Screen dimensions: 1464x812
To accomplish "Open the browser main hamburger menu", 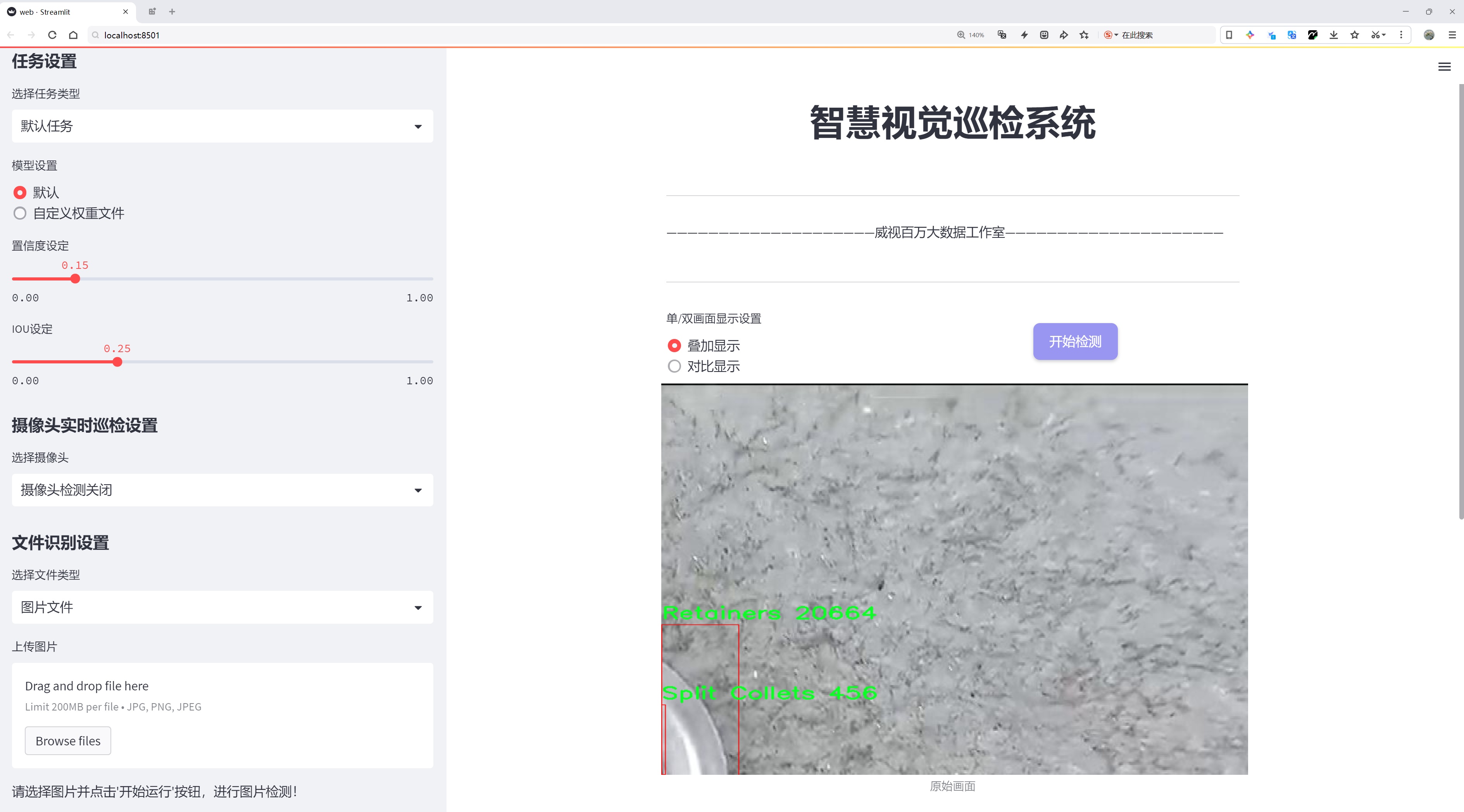I will 1452,35.
